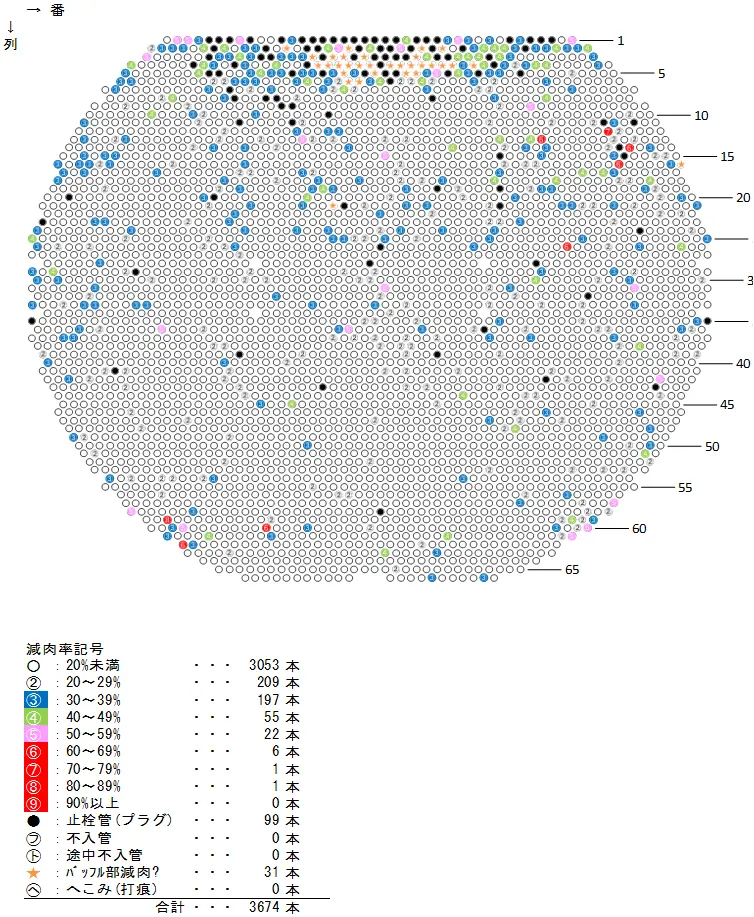
Task: Click the 番 axis label at top
Action: point(57,10)
